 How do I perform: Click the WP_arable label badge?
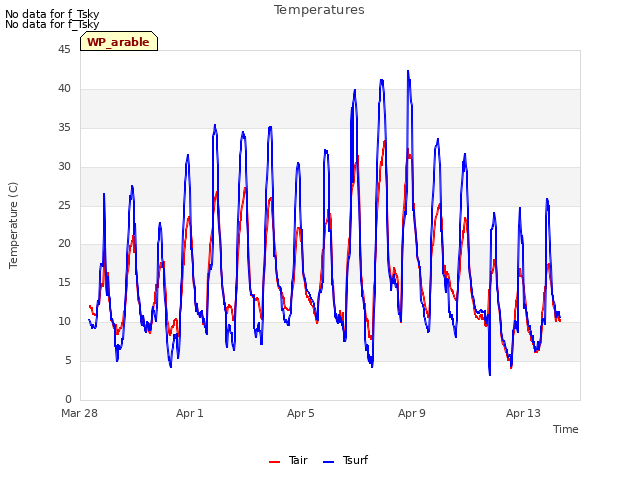[x=119, y=41]
